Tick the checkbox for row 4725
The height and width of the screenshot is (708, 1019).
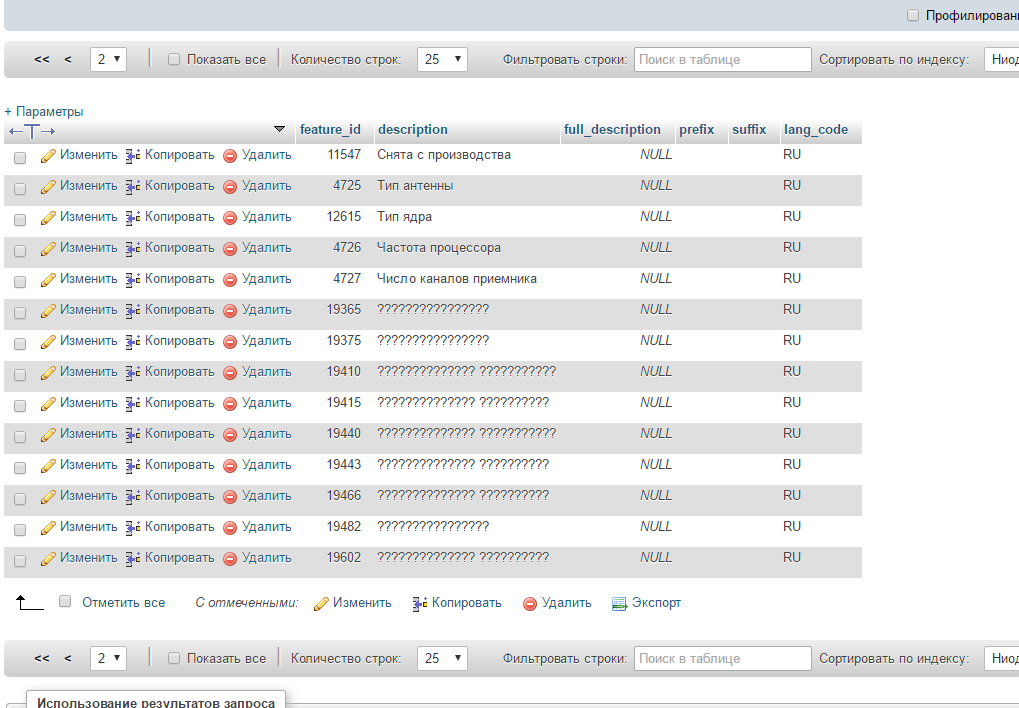tap(20, 189)
